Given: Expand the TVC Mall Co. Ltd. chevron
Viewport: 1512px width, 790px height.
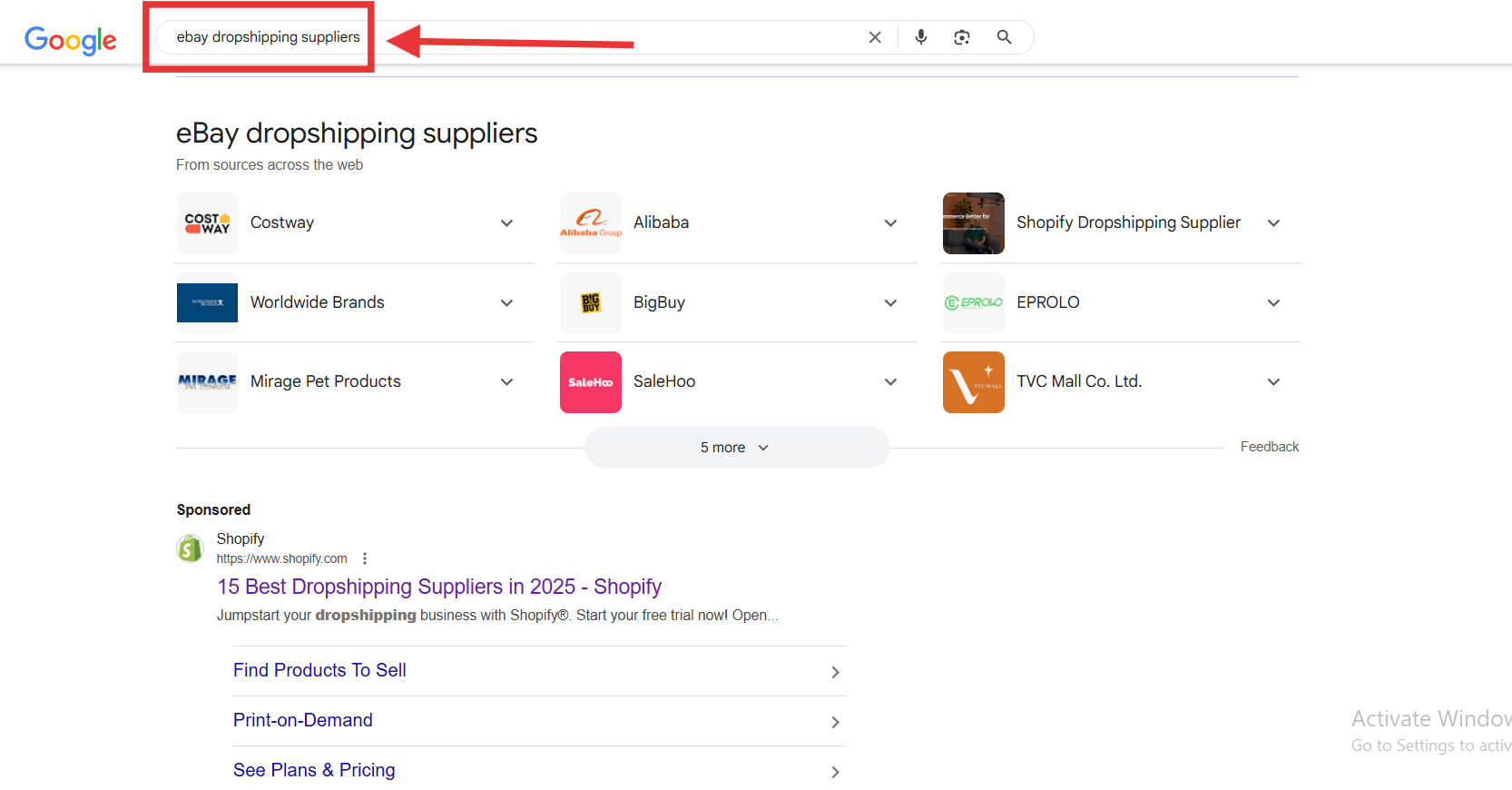Looking at the screenshot, I should [x=1274, y=382].
